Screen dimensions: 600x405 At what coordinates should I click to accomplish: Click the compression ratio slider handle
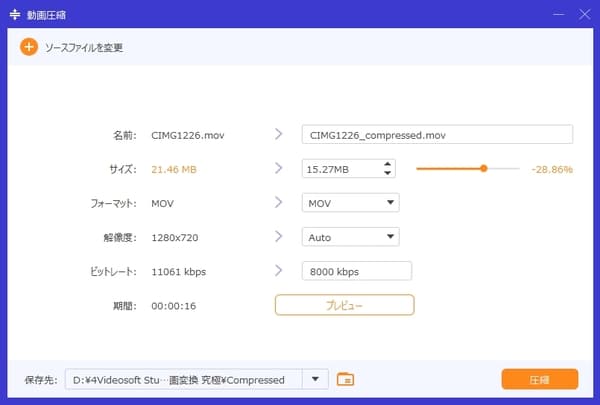[484, 169]
